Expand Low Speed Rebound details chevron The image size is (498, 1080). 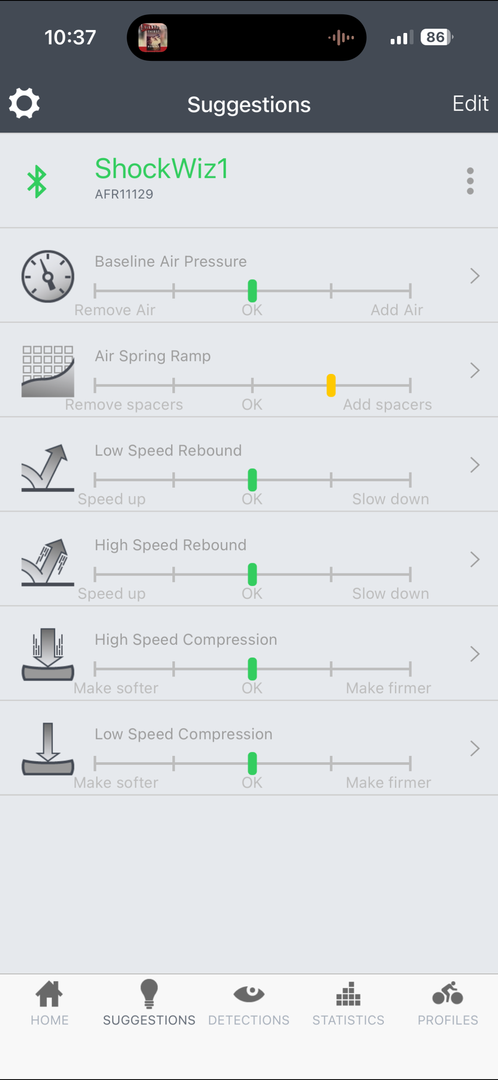tap(475, 466)
